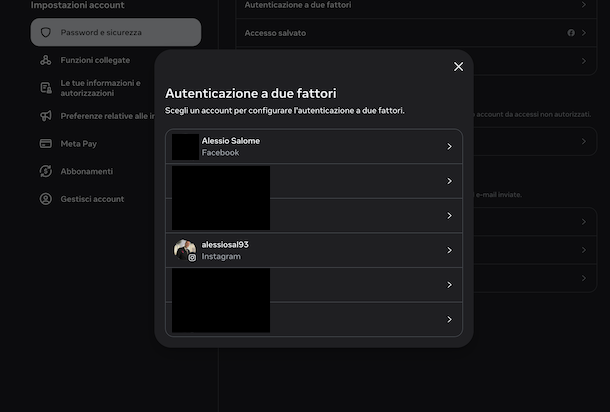Click Impostazioni account sidebar heading

click(77, 5)
